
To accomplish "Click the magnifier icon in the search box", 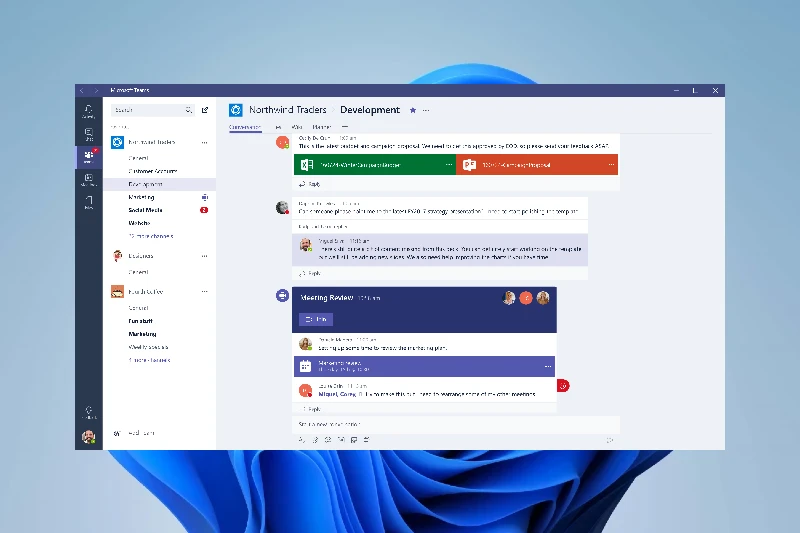I will (x=188, y=110).
